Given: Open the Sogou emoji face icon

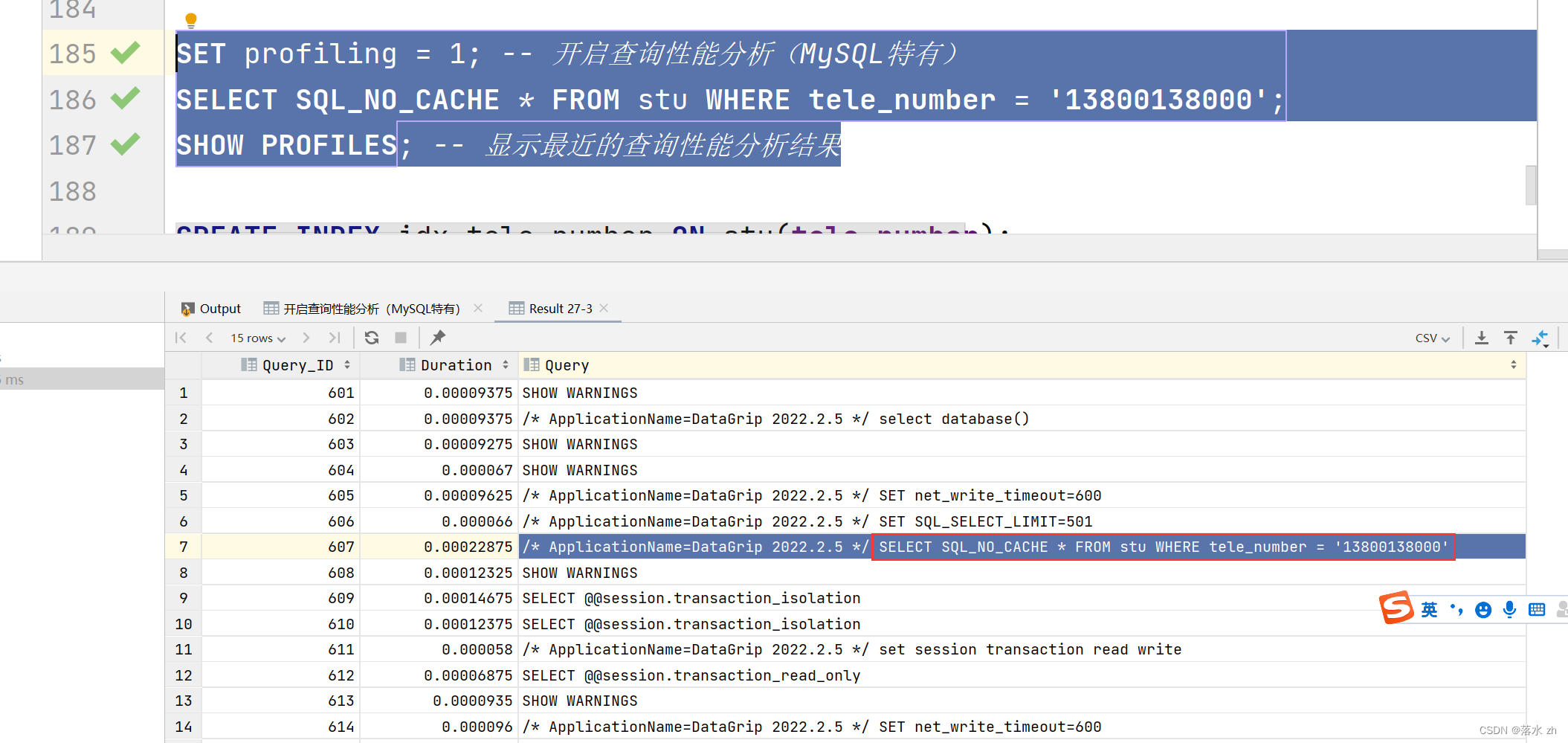Looking at the screenshot, I should 1483,610.
